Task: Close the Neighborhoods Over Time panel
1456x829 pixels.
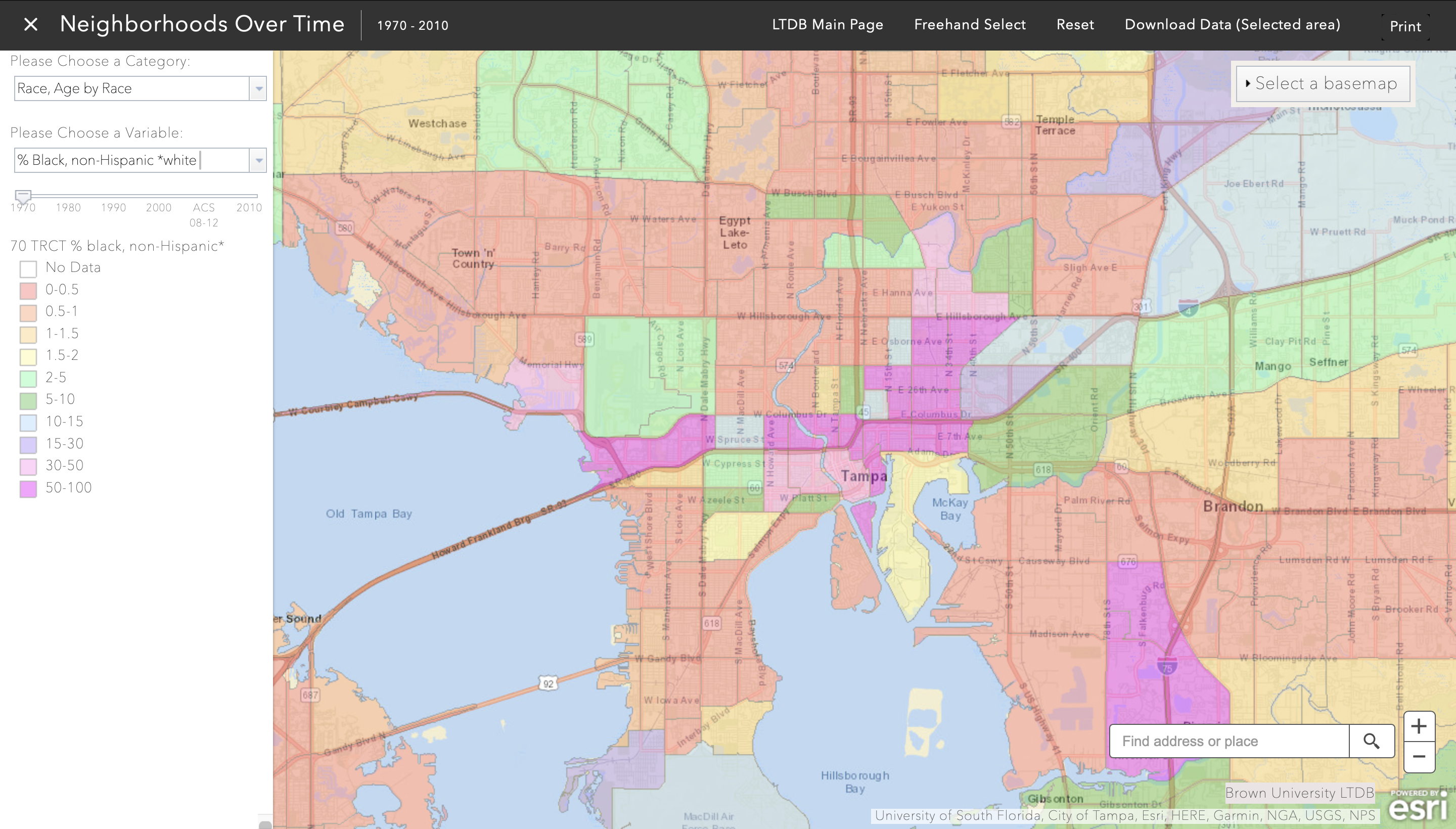Action: pyautogui.click(x=31, y=24)
